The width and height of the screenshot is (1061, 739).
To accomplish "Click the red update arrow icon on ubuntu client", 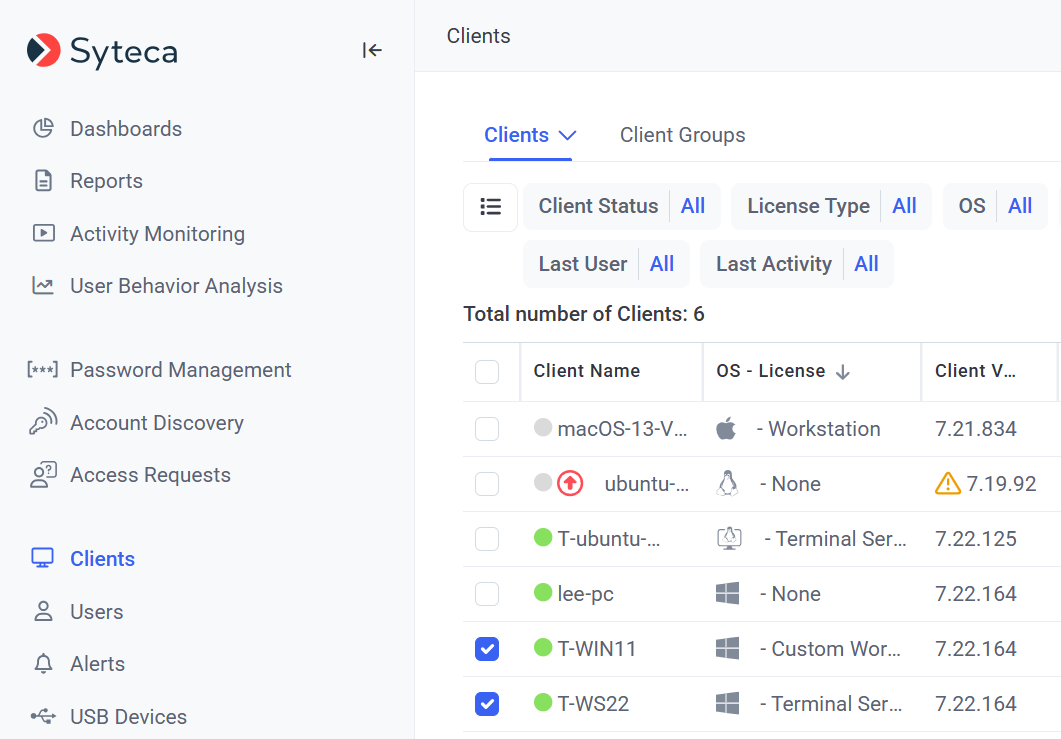I will click(x=570, y=484).
